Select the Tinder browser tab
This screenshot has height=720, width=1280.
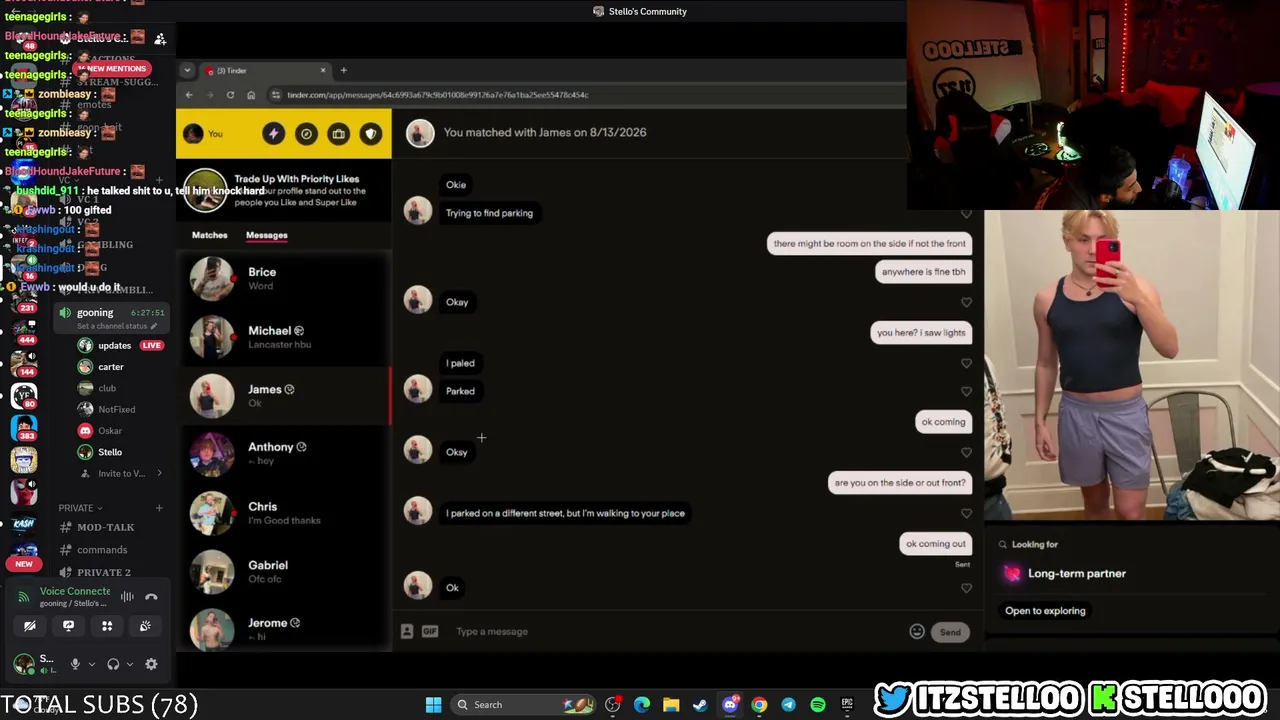tap(264, 70)
